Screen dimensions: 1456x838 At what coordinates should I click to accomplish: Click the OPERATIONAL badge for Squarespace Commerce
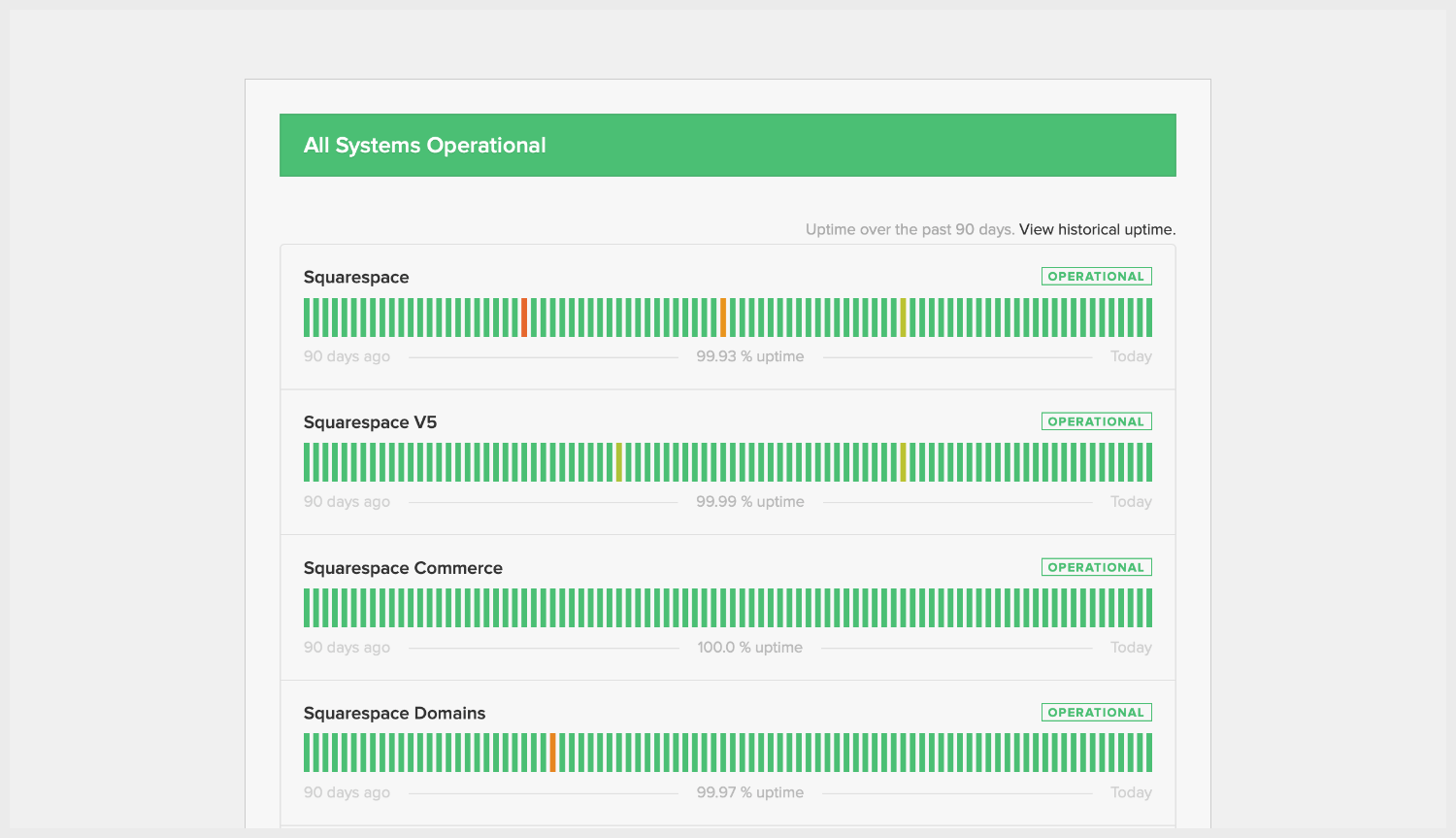pos(1097,567)
